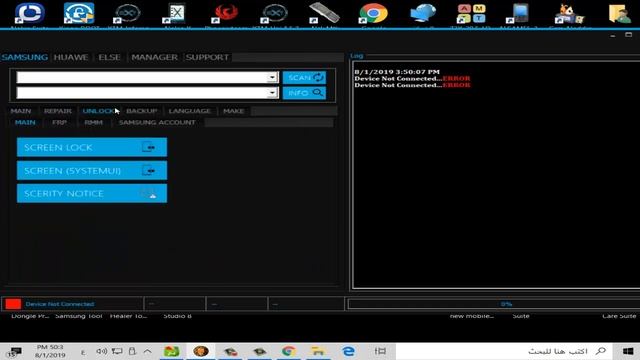Open the gray handset desktop shortcut

(x=324, y=13)
